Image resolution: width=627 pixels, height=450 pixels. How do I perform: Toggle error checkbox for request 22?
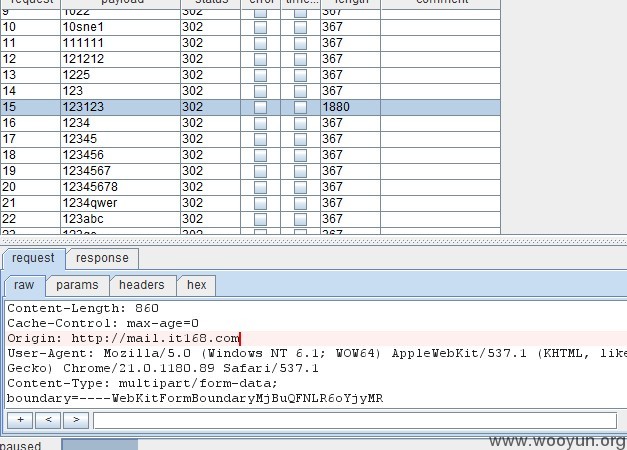[x=260, y=219]
